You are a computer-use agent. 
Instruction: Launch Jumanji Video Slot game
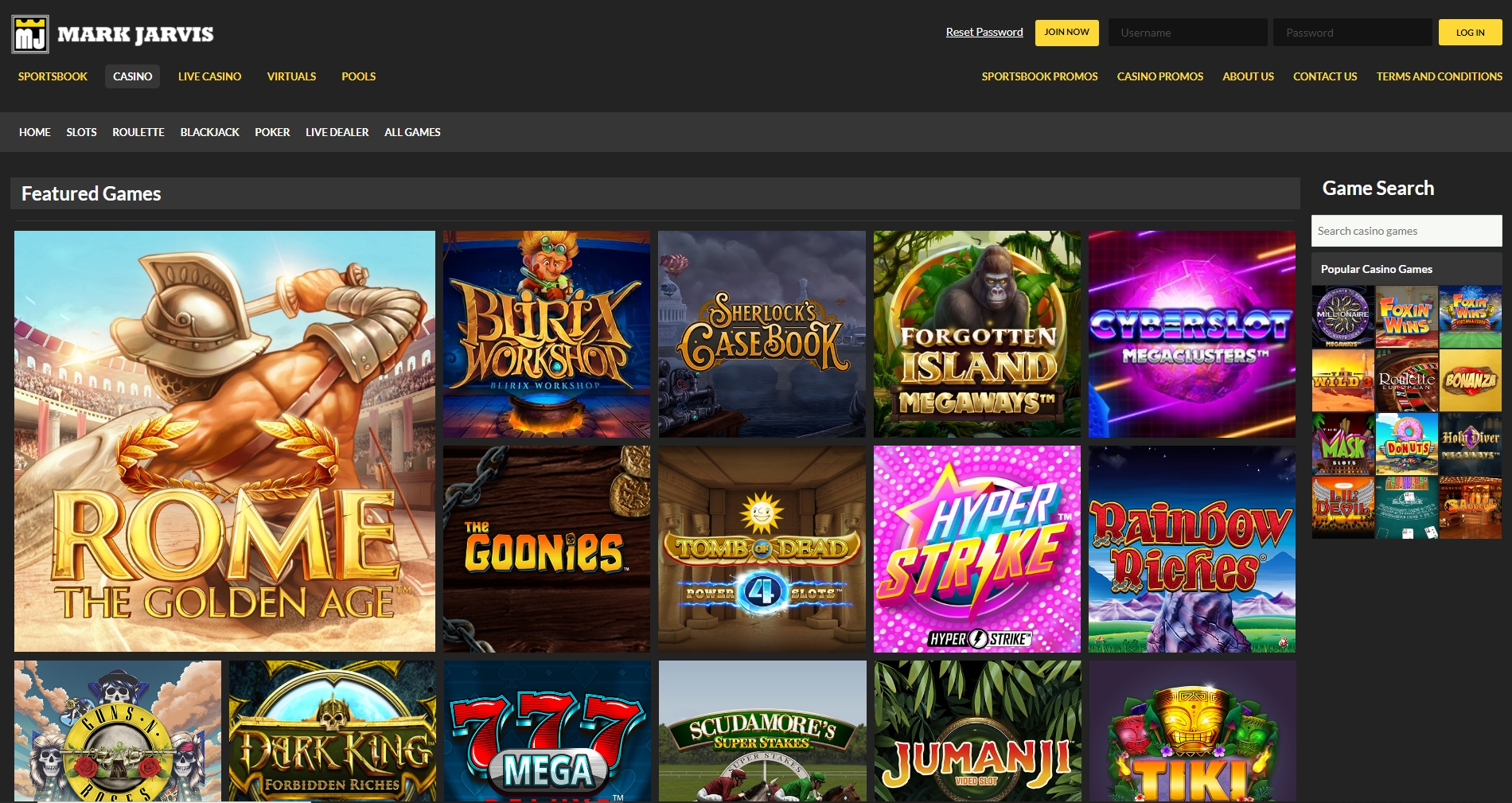pyautogui.click(x=978, y=731)
